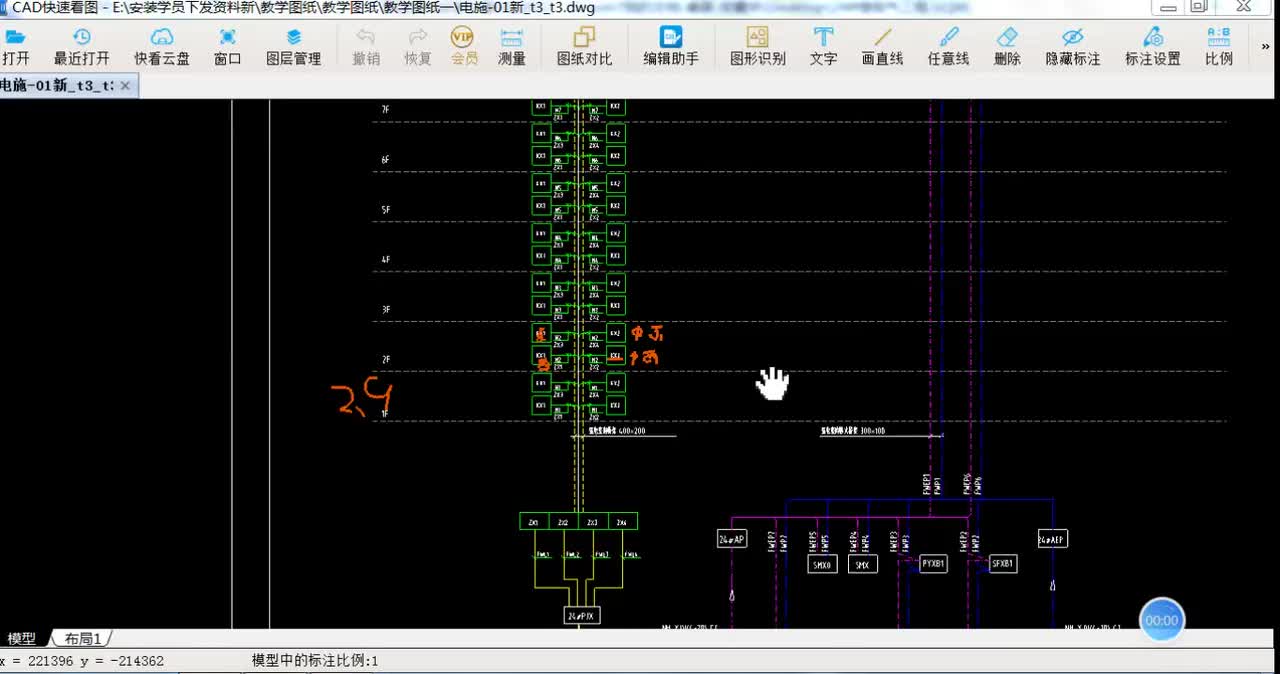
Task: Click the 24#AEP box in drawing
Action: tap(1052, 539)
